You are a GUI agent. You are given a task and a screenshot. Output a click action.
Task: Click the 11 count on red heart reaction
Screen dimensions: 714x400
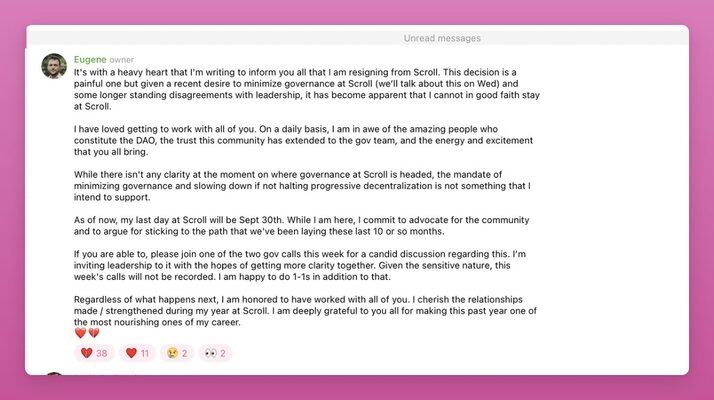tap(145, 353)
